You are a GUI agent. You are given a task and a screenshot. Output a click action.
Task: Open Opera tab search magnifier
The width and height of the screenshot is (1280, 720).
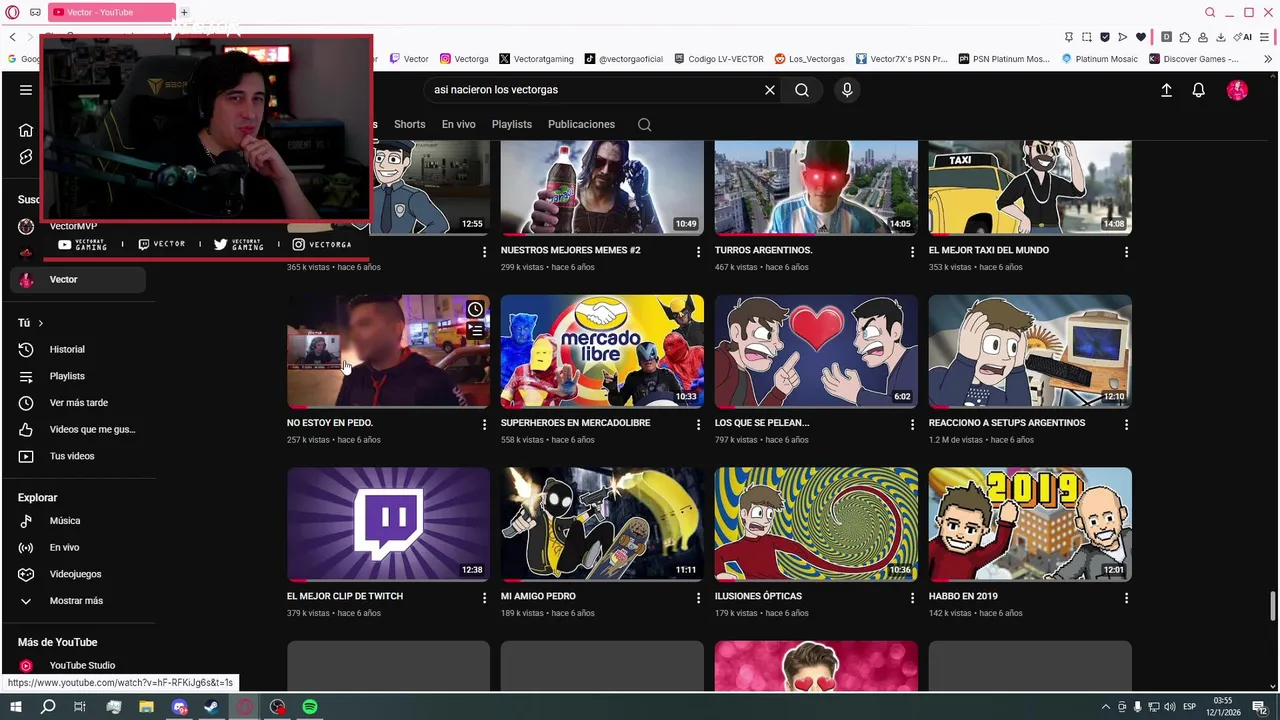click(x=1210, y=12)
